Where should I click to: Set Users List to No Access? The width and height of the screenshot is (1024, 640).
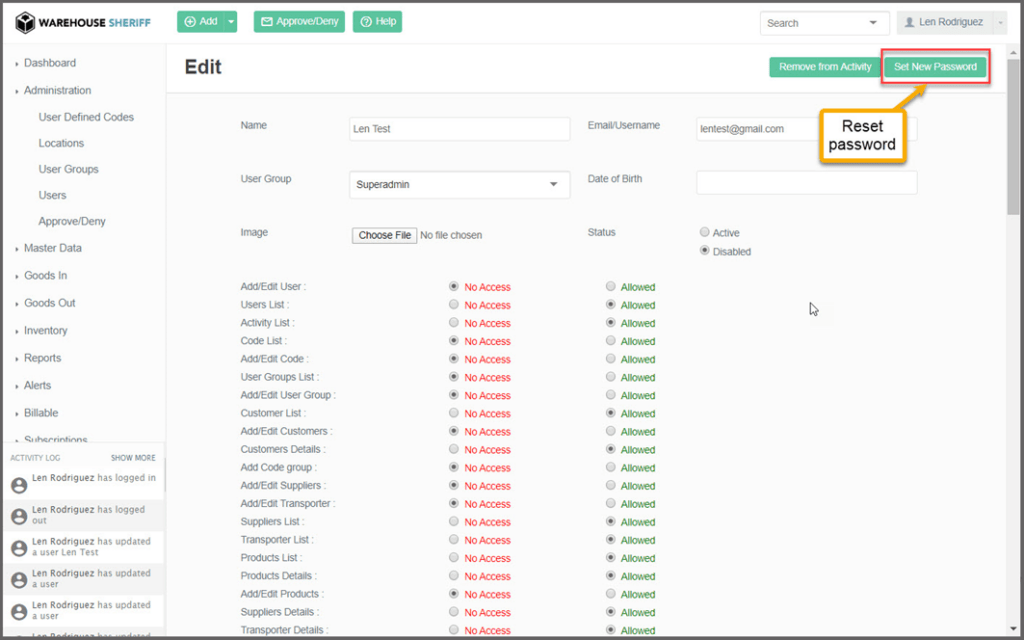454,305
